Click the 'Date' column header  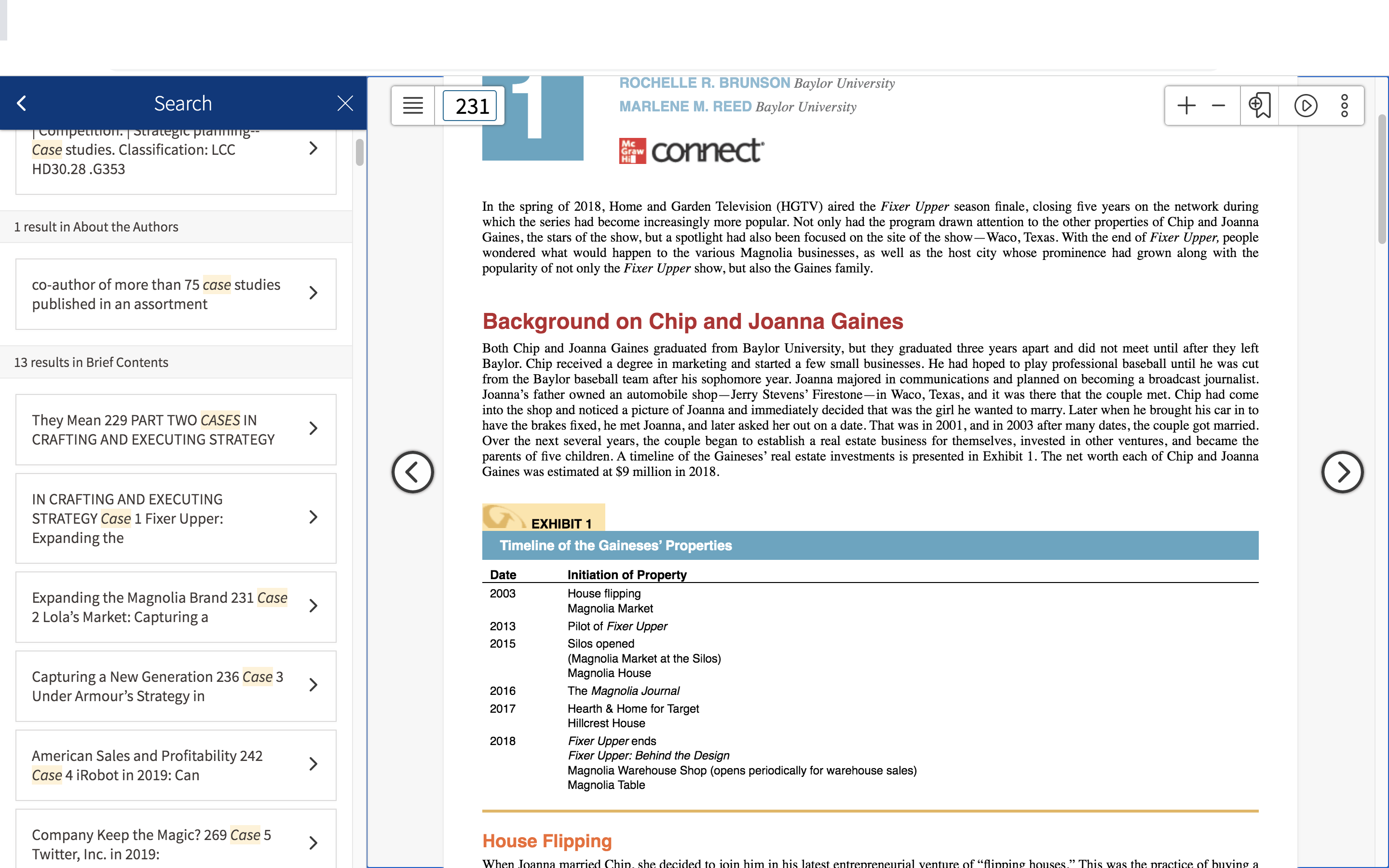[503, 575]
